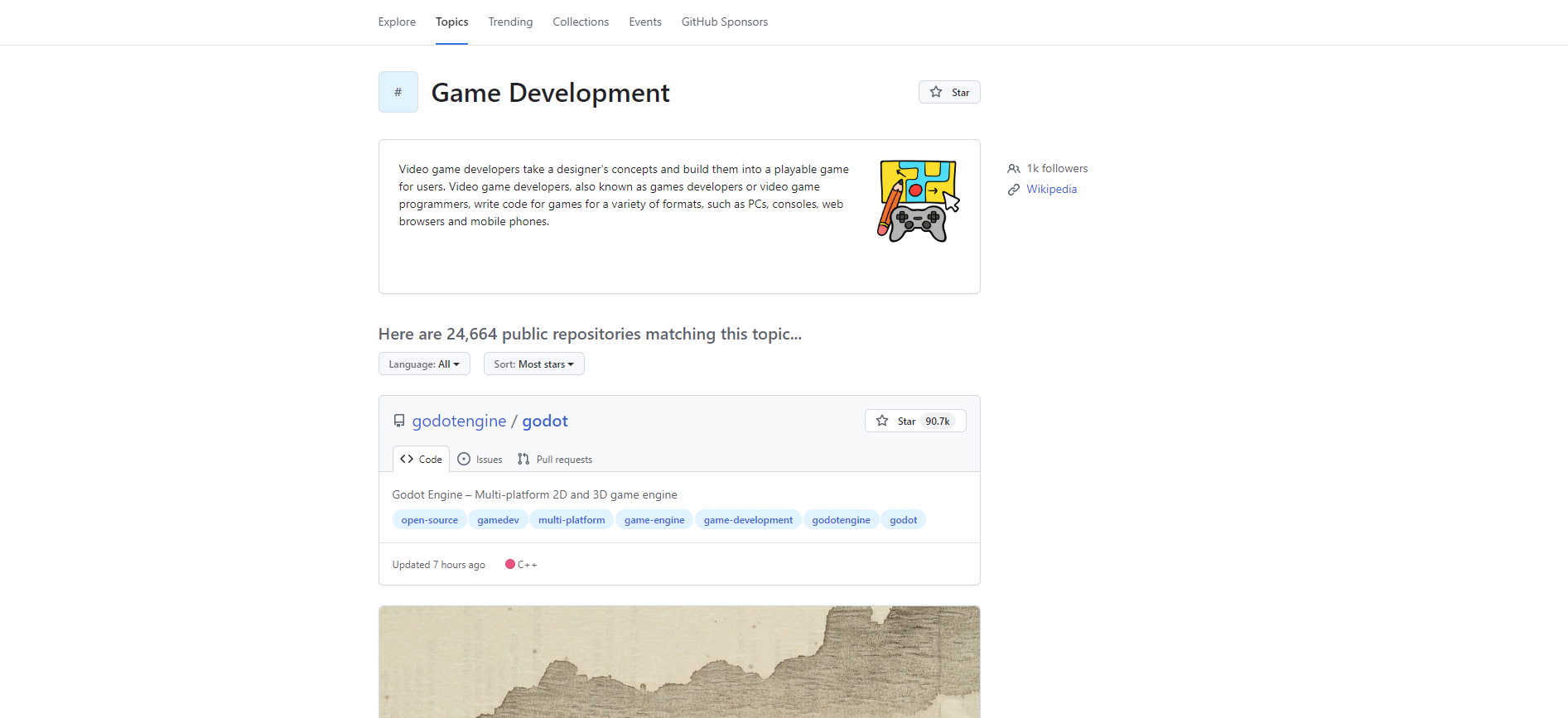Switch to the Events tab
Screen dimensions: 1568x718
point(645,22)
